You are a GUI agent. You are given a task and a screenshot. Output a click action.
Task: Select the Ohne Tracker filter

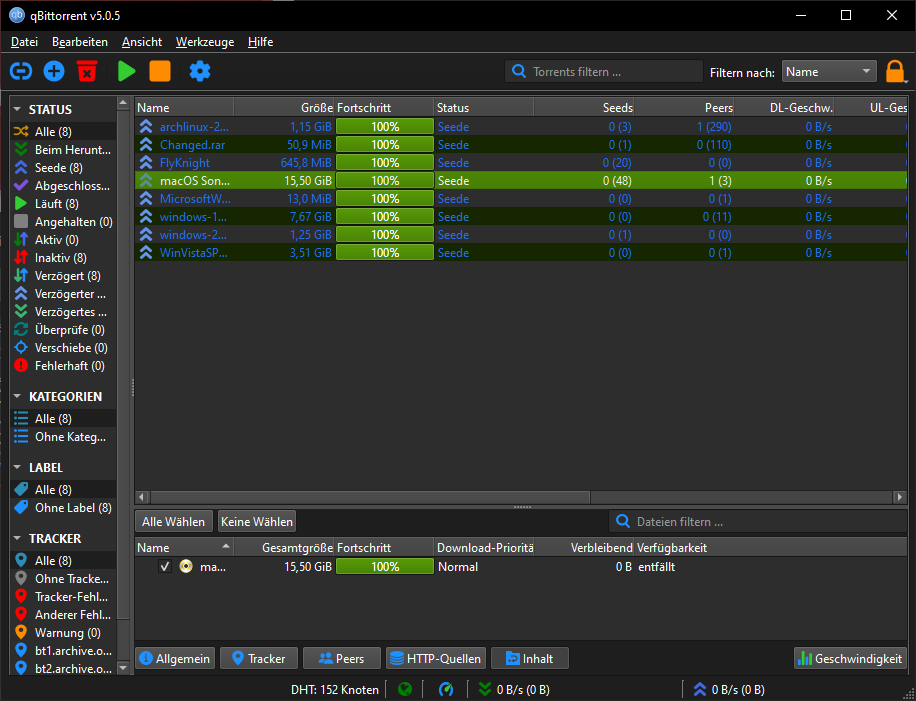[x=63, y=579]
